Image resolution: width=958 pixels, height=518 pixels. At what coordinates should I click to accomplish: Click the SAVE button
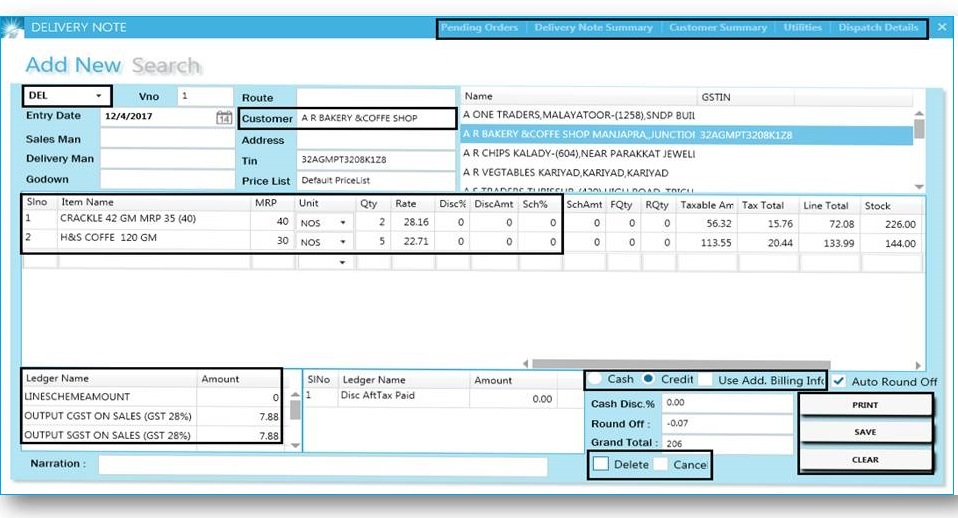point(865,432)
